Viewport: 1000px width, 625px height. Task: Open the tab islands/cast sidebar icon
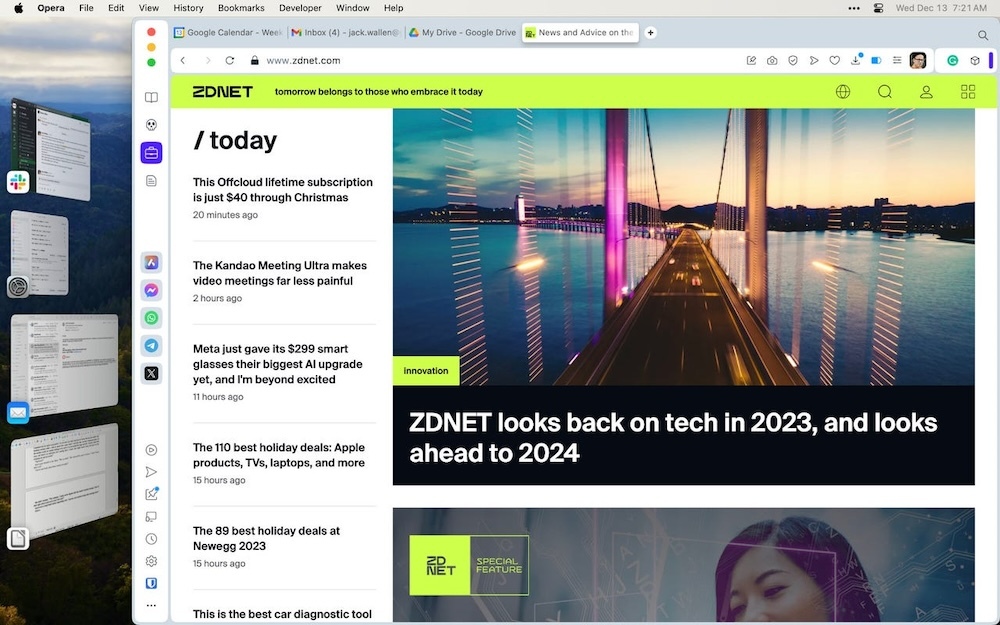pyautogui.click(x=151, y=517)
